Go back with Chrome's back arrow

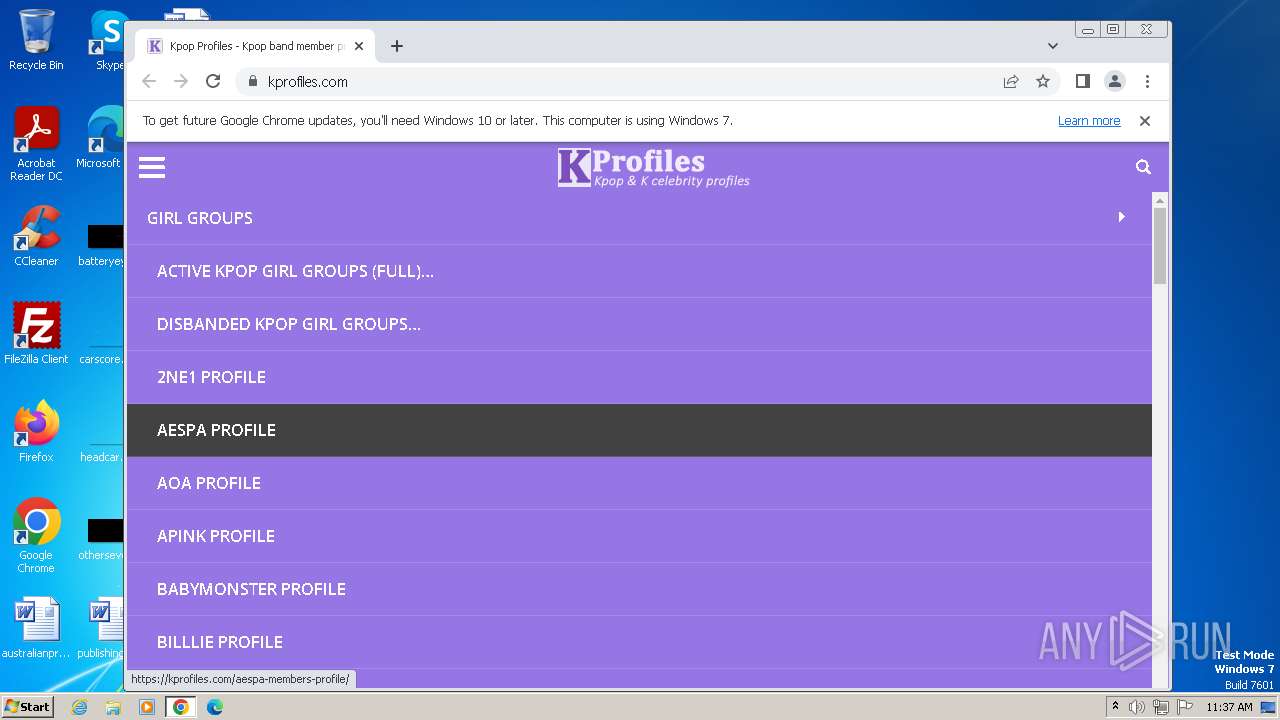pos(149,82)
